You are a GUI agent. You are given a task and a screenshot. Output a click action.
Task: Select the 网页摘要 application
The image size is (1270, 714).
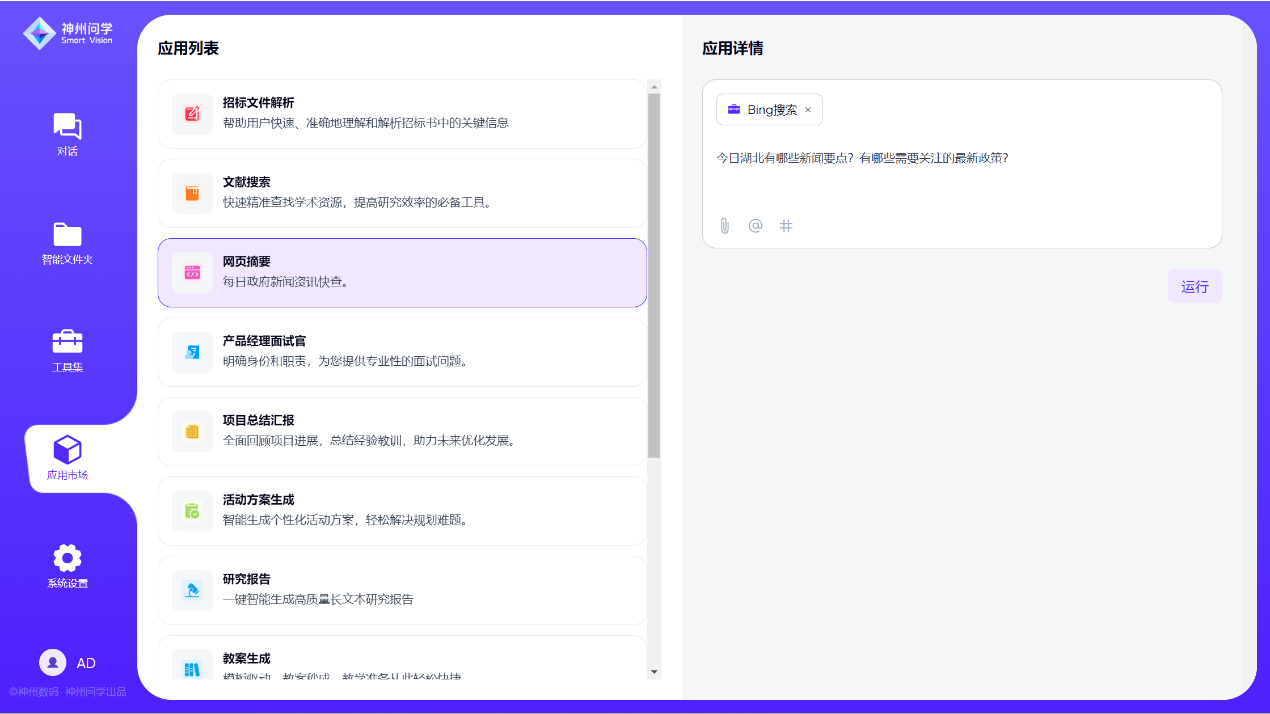pos(402,273)
